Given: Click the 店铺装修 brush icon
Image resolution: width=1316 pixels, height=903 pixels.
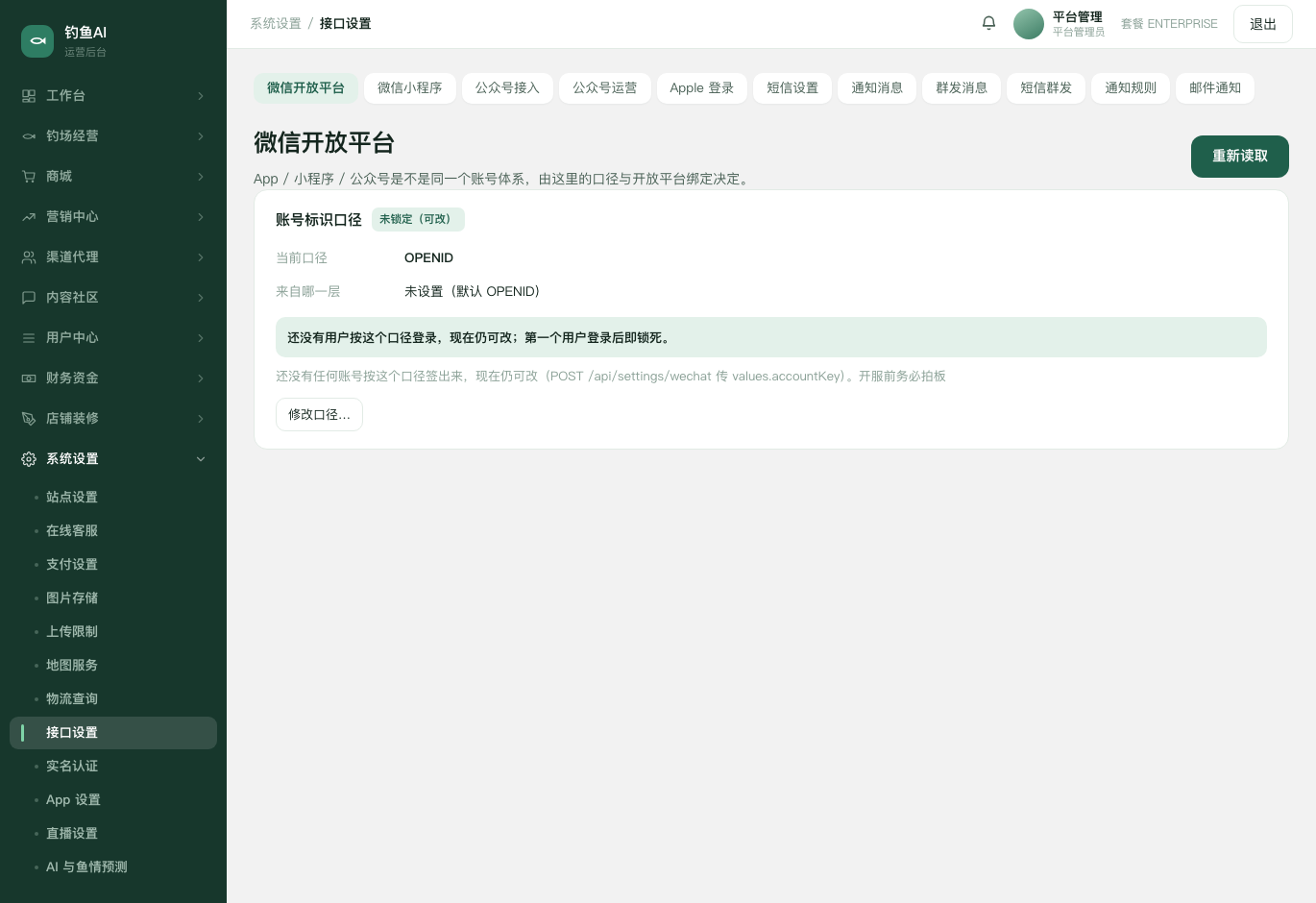Looking at the screenshot, I should pos(29,419).
